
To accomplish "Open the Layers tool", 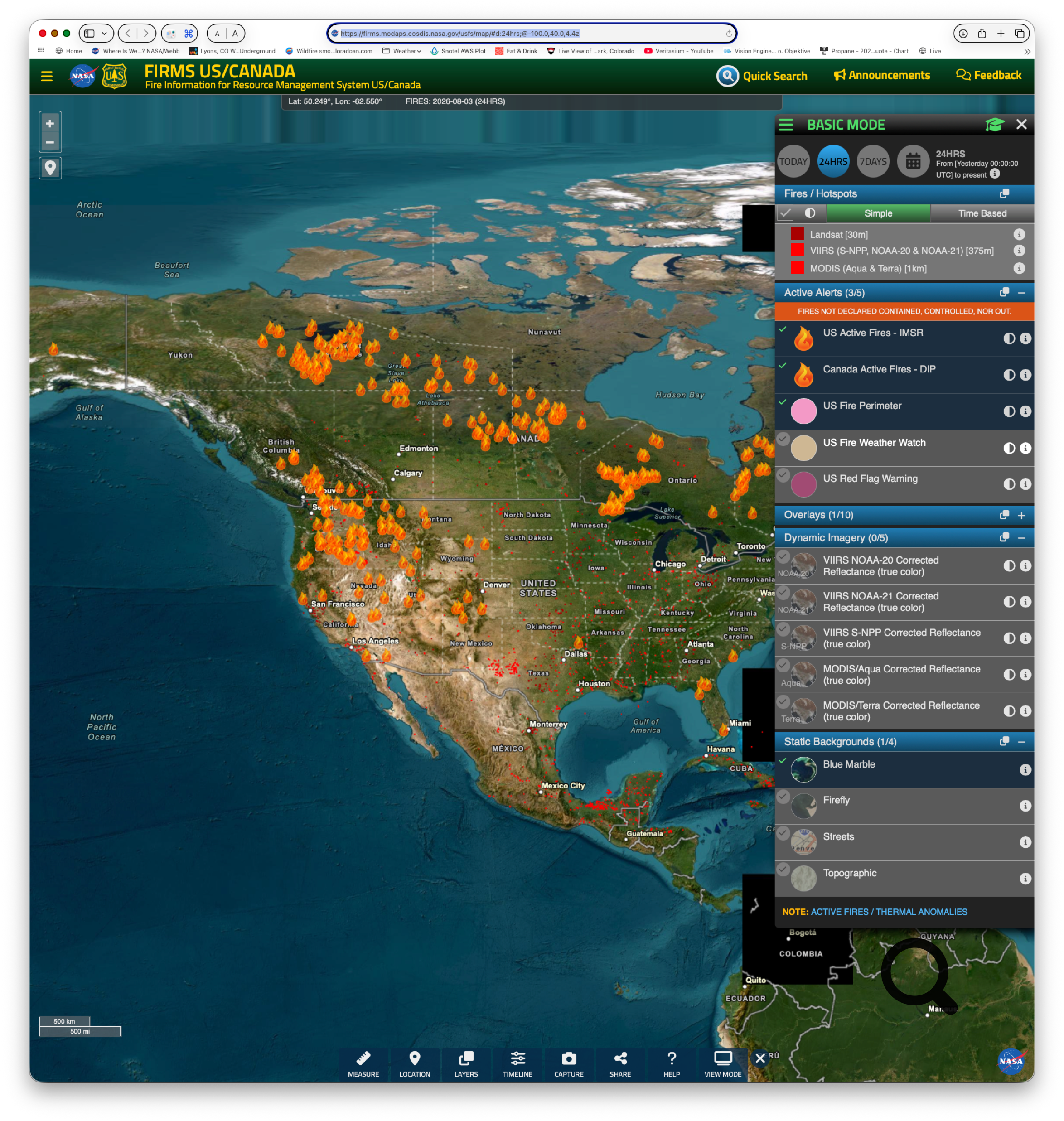I will tap(466, 1064).
